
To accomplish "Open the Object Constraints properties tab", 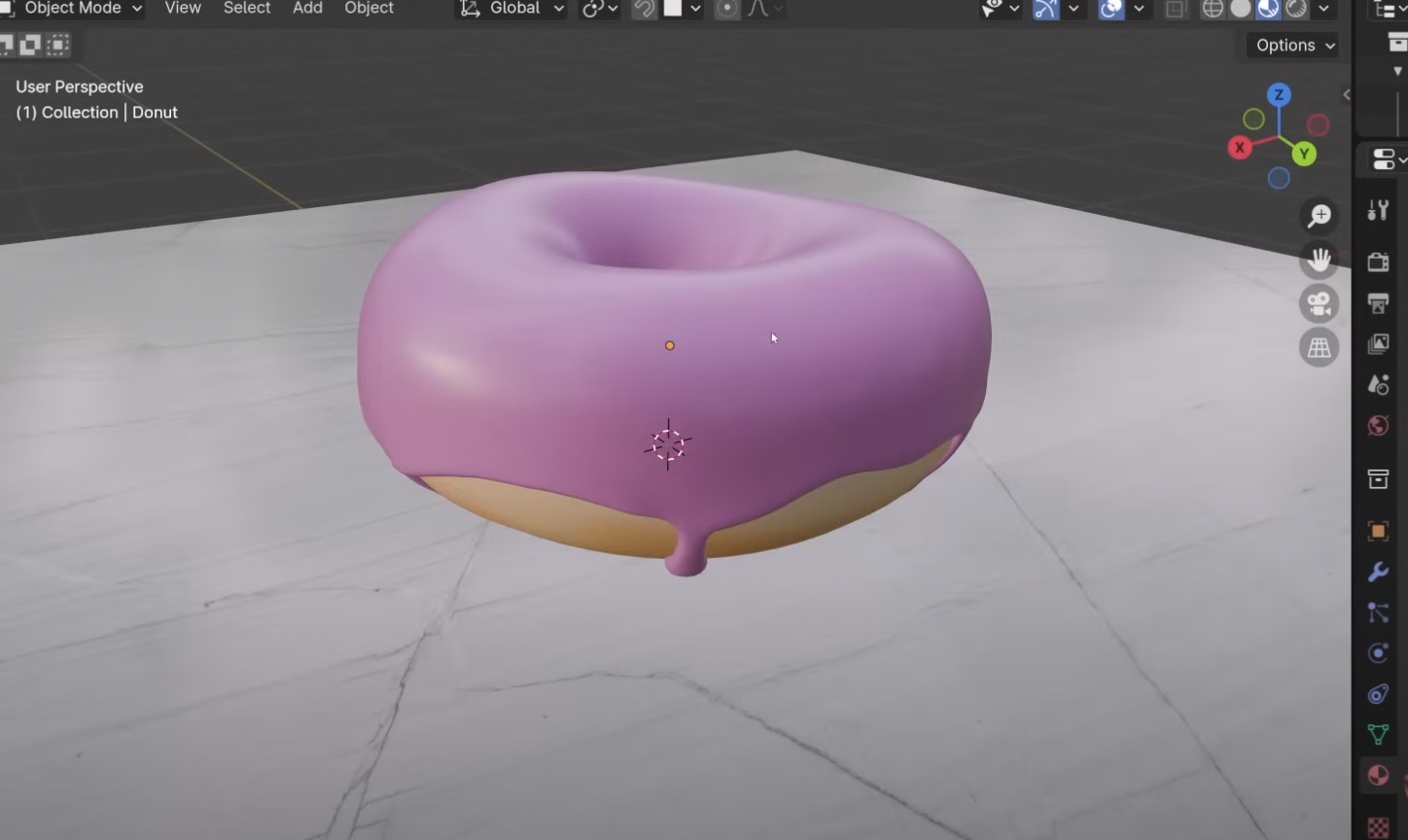I will pyautogui.click(x=1378, y=694).
